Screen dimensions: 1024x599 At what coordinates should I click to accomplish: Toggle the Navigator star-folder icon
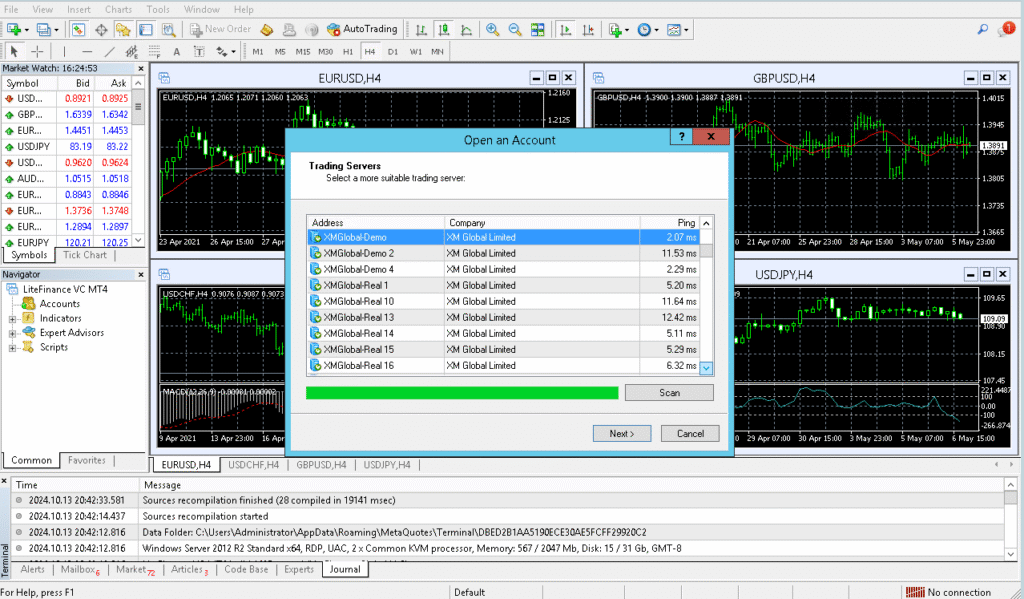[x=123, y=29]
